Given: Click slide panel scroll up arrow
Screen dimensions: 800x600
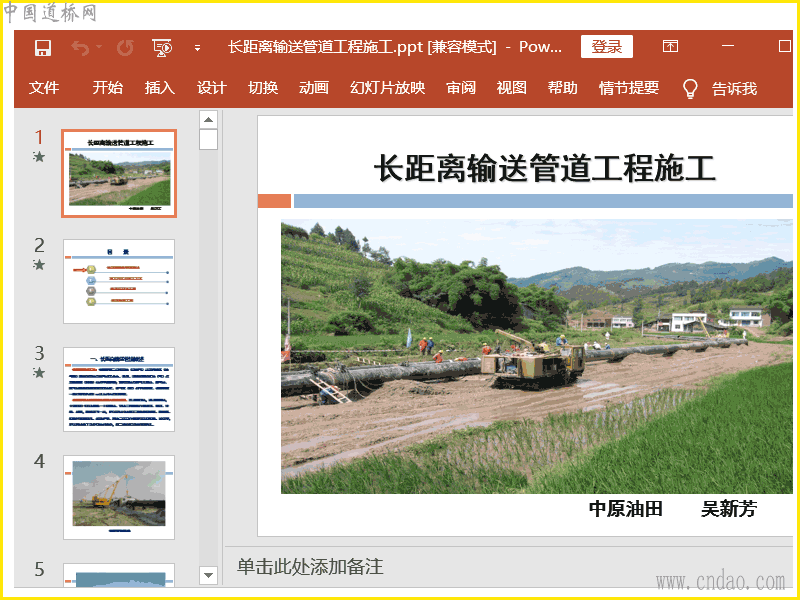Looking at the screenshot, I should [208, 119].
